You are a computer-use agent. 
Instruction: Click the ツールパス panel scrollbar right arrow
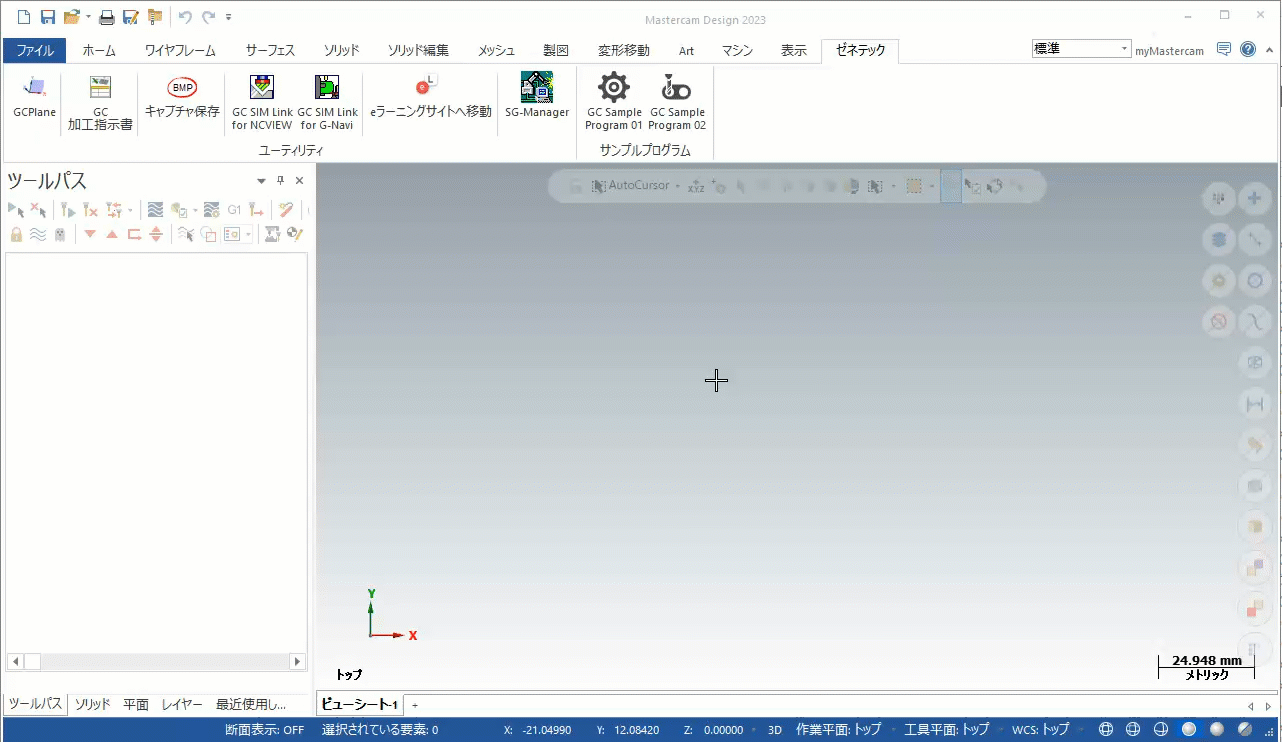point(297,662)
